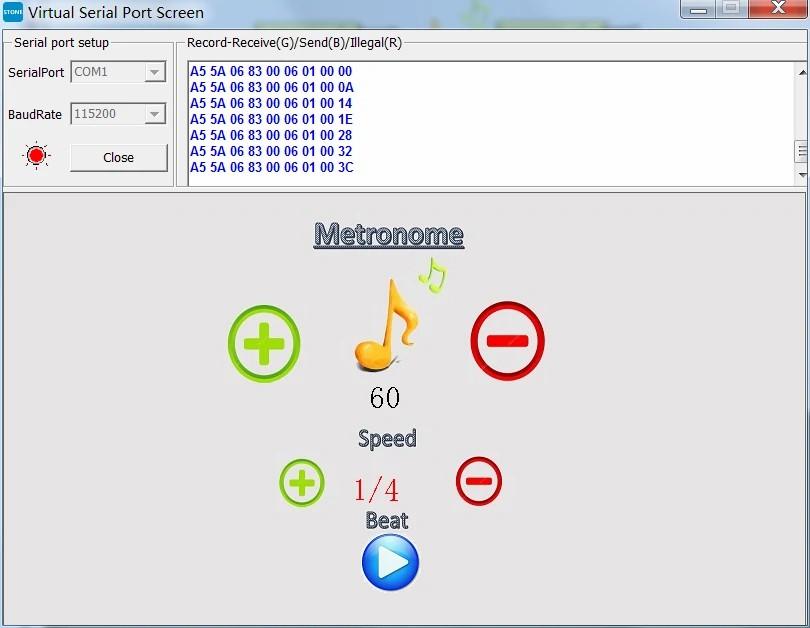
Task: Click the Beat label
Action: click(x=387, y=520)
